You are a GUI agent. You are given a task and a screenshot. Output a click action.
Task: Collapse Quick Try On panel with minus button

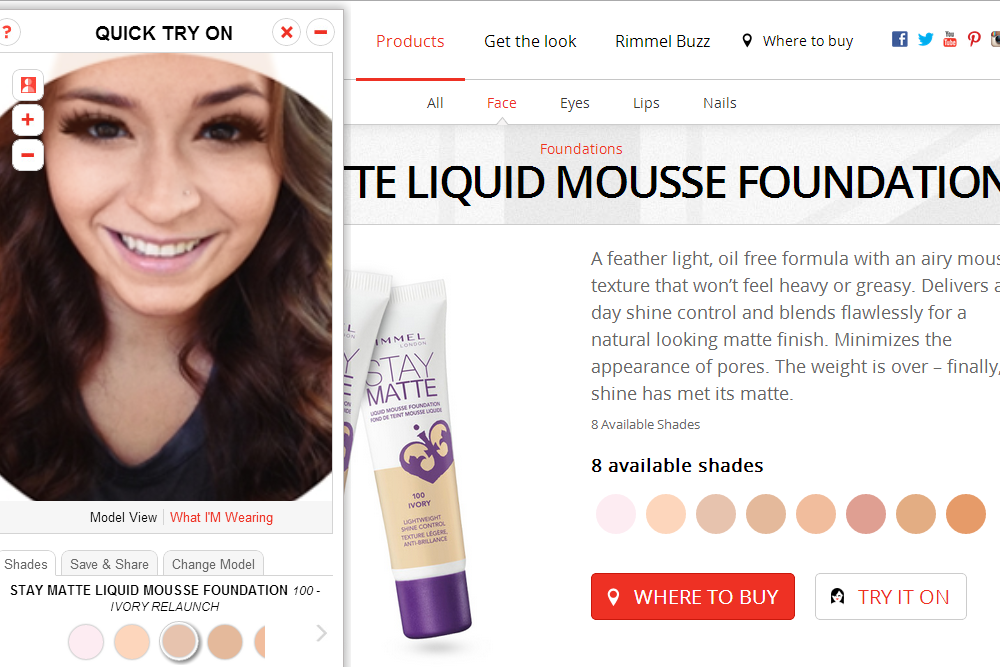coord(320,32)
